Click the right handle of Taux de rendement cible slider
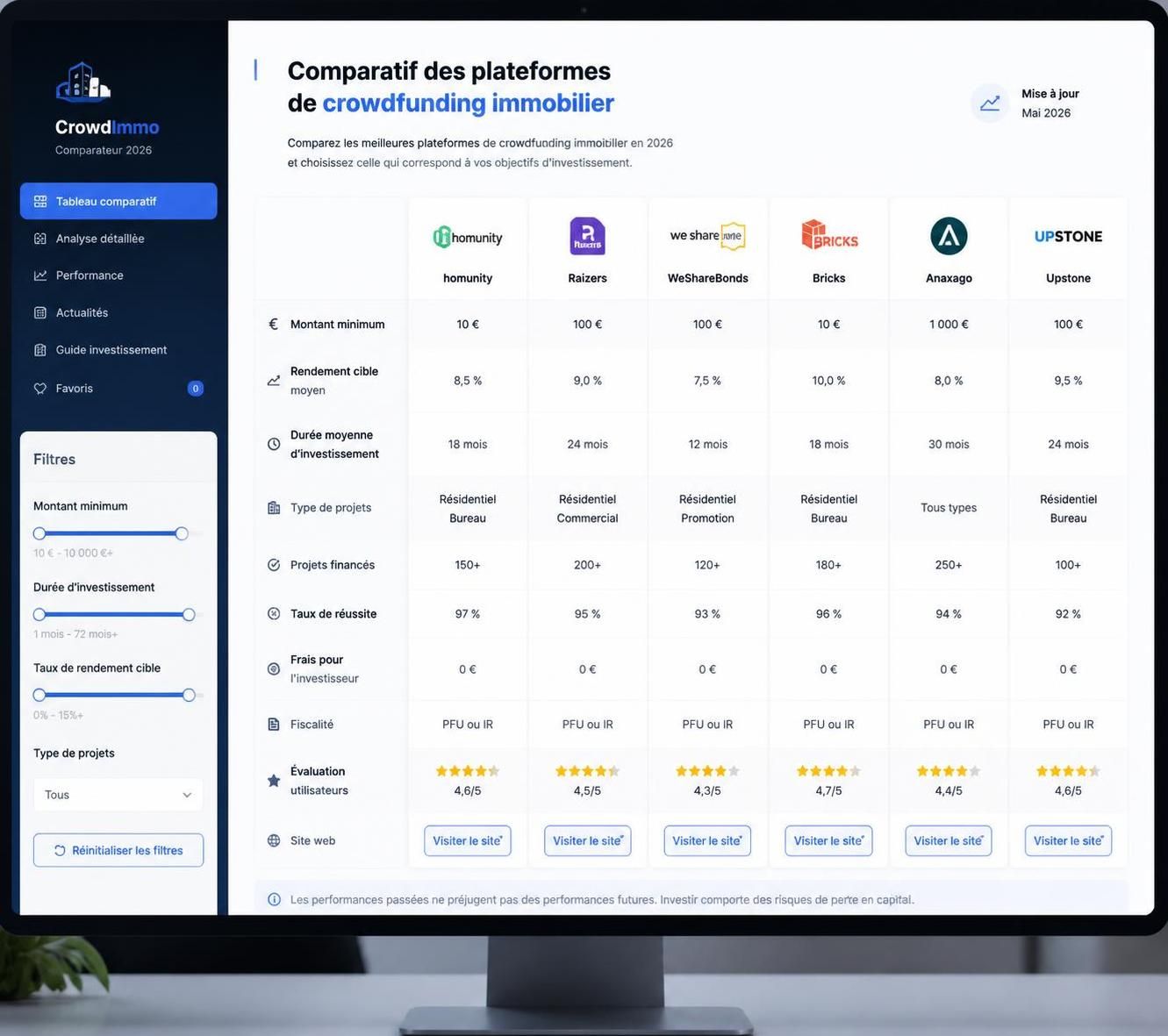Viewport: 1168px width, 1036px height. [x=189, y=695]
